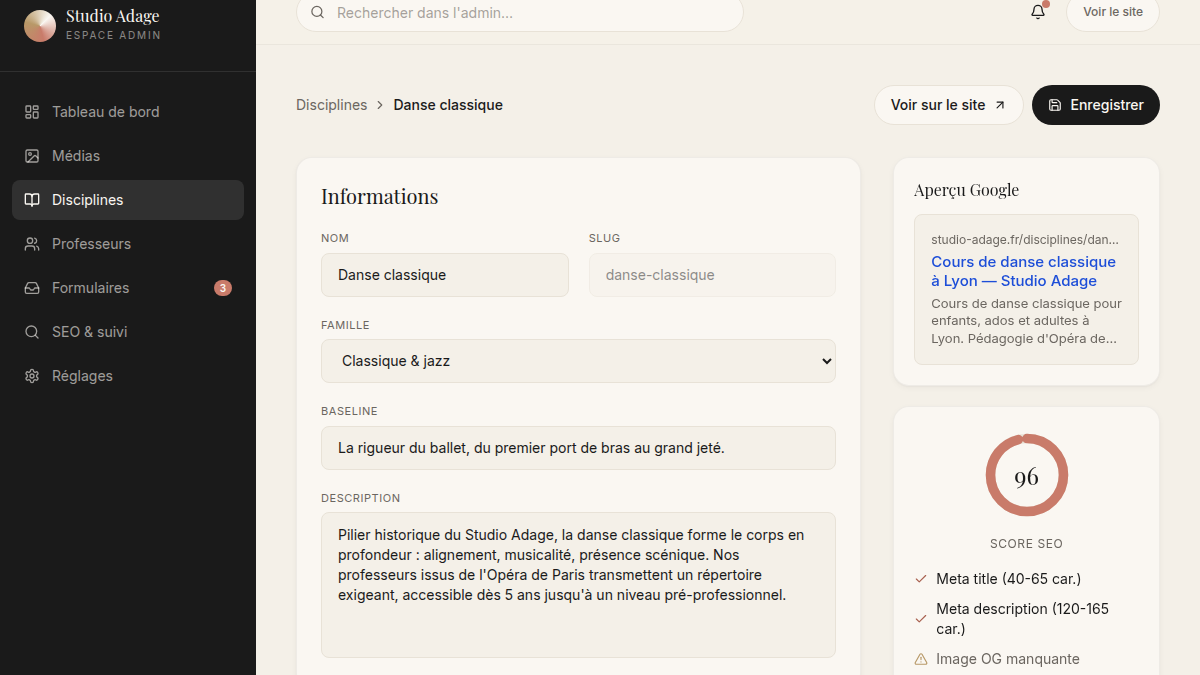Open Réglages settings page
The height and width of the screenshot is (675, 1200).
[128, 376]
